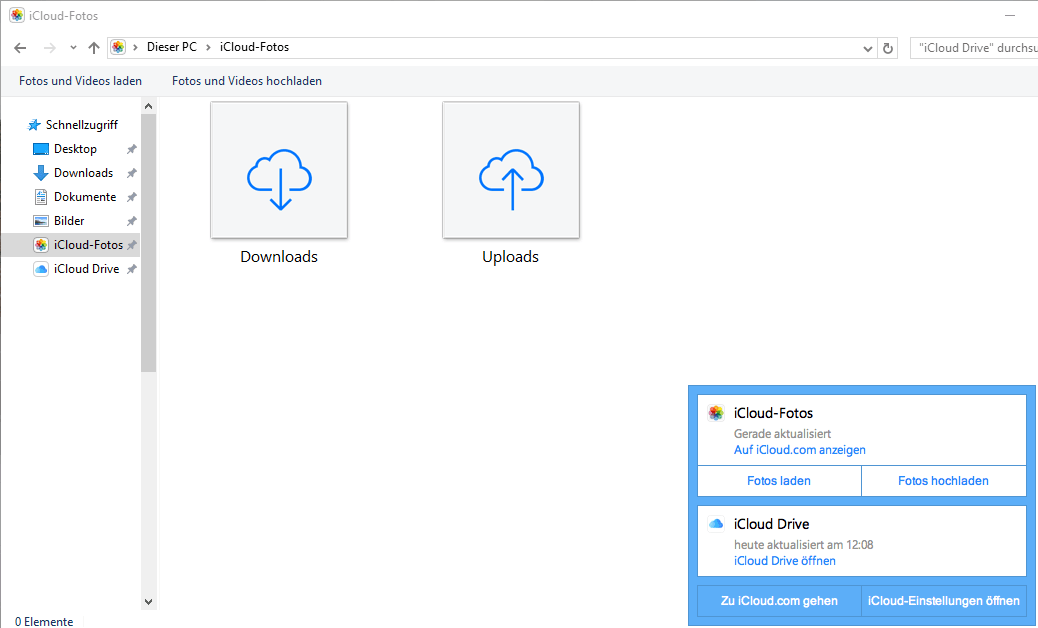Minimize the iCloud-Fotos window
Viewport: 1038px width, 628px height.
point(1010,15)
